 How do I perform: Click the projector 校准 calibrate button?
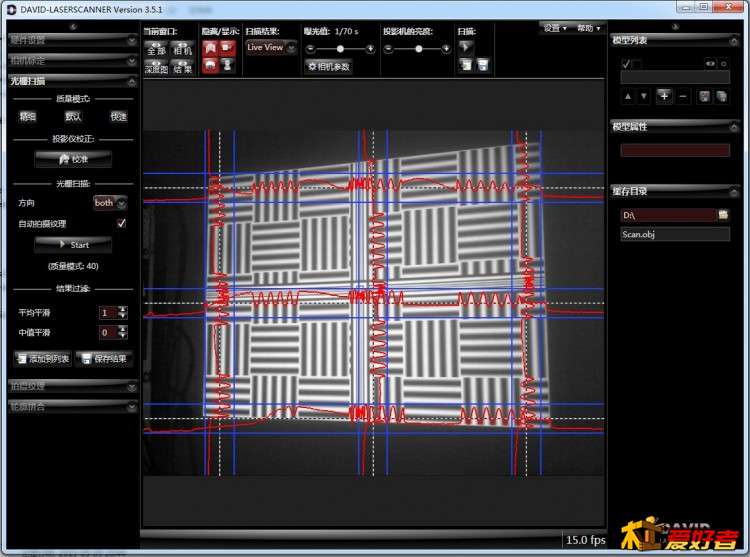(73, 159)
